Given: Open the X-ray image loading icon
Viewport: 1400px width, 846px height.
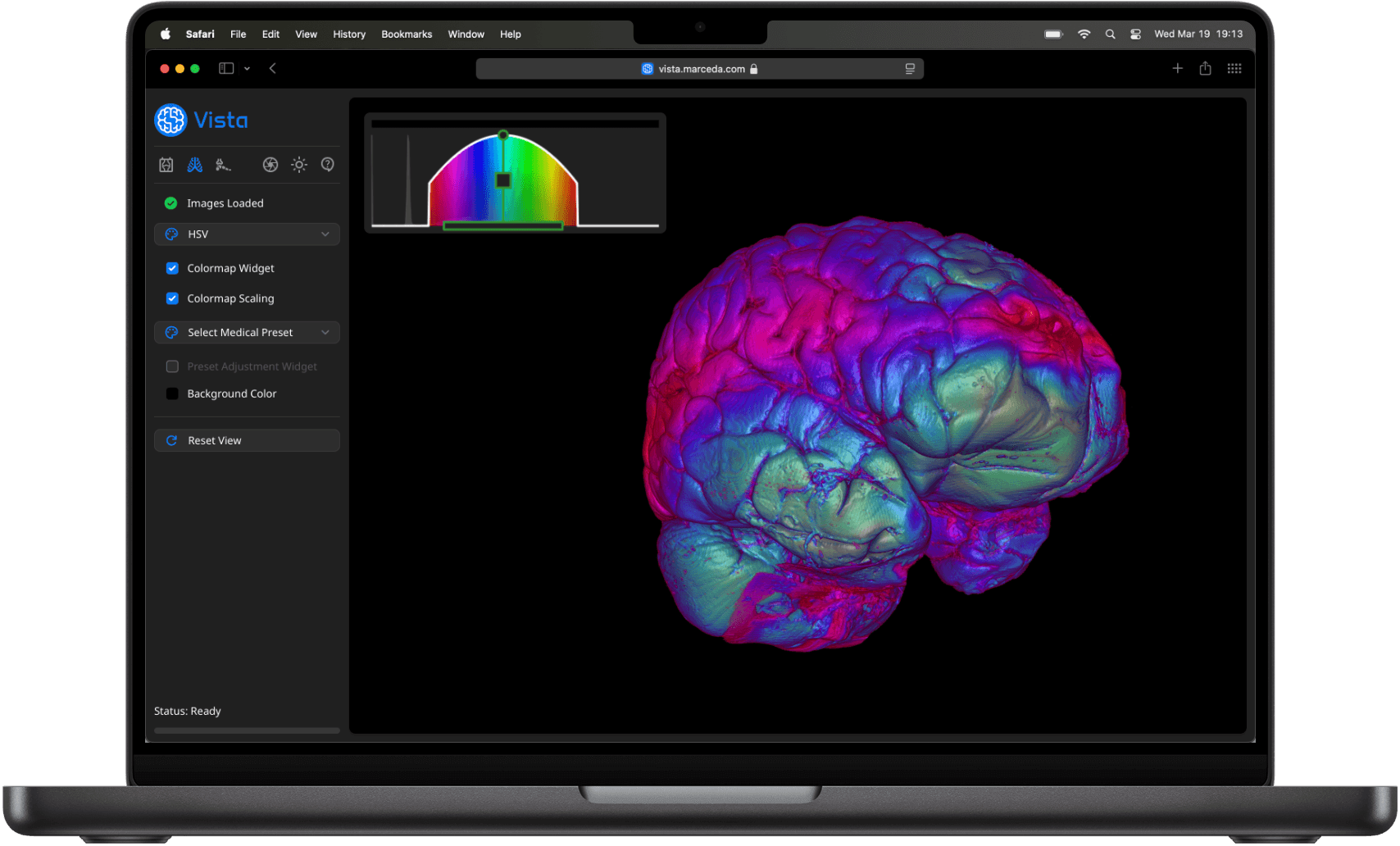Looking at the screenshot, I should pos(166,165).
